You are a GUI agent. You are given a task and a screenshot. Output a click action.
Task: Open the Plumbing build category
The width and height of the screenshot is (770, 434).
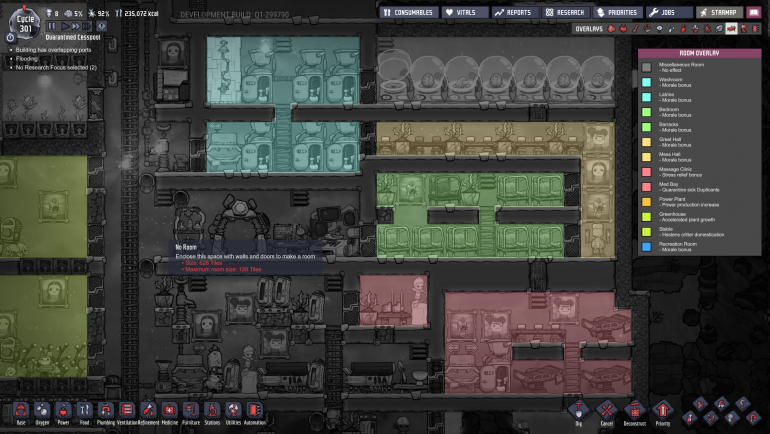click(106, 410)
